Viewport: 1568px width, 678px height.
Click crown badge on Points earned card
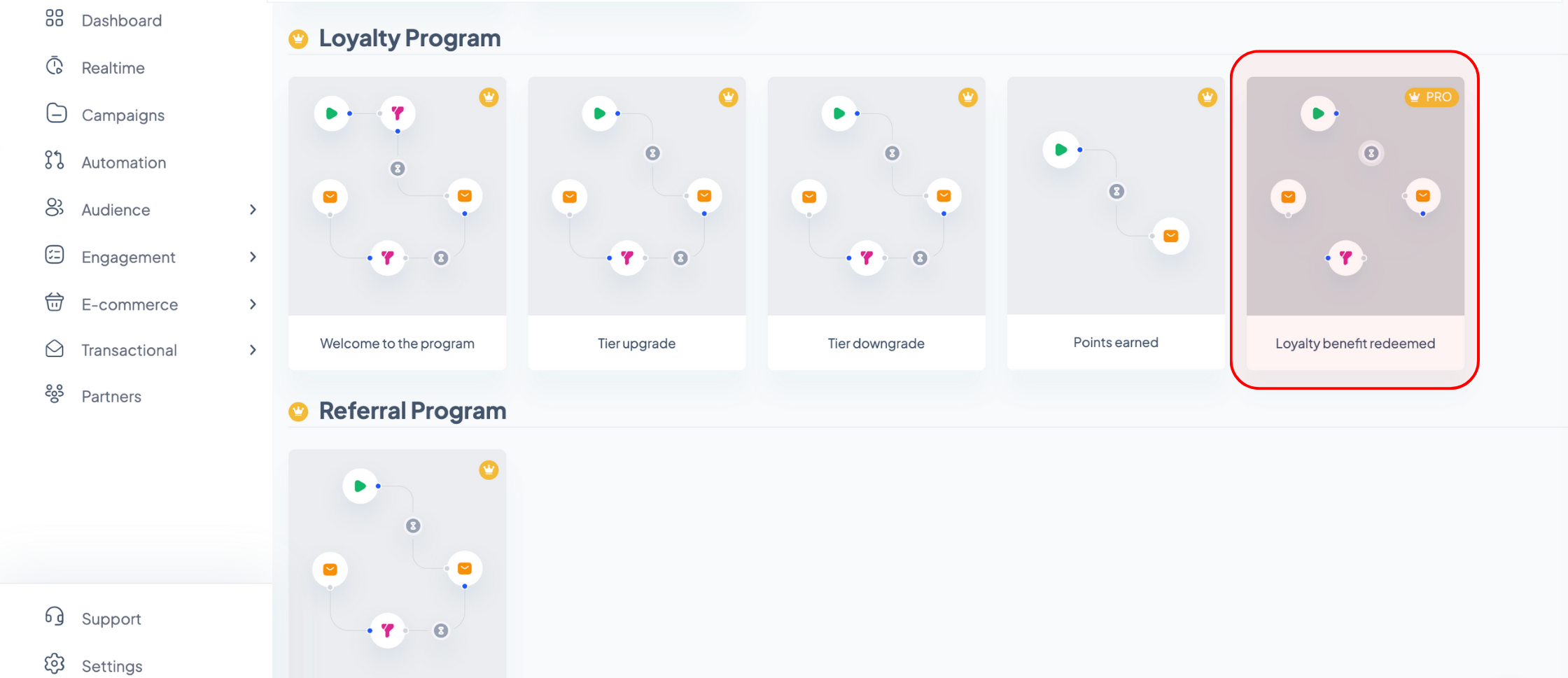click(x=1207, y=97)
